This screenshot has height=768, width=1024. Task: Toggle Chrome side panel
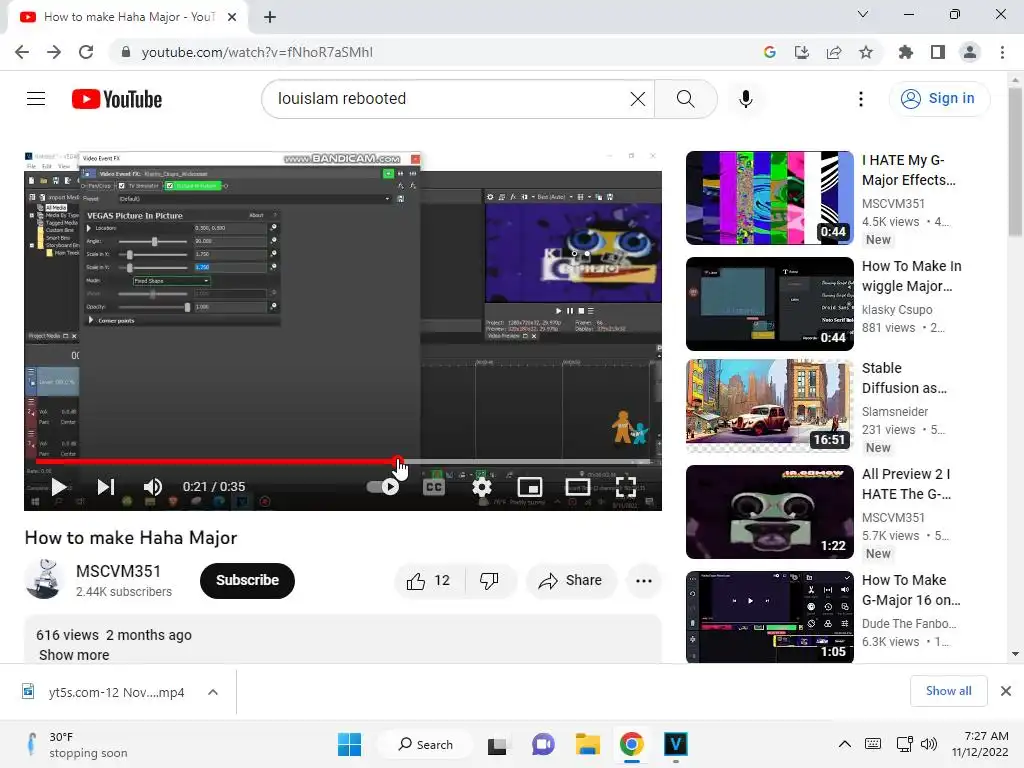point(938,52)
